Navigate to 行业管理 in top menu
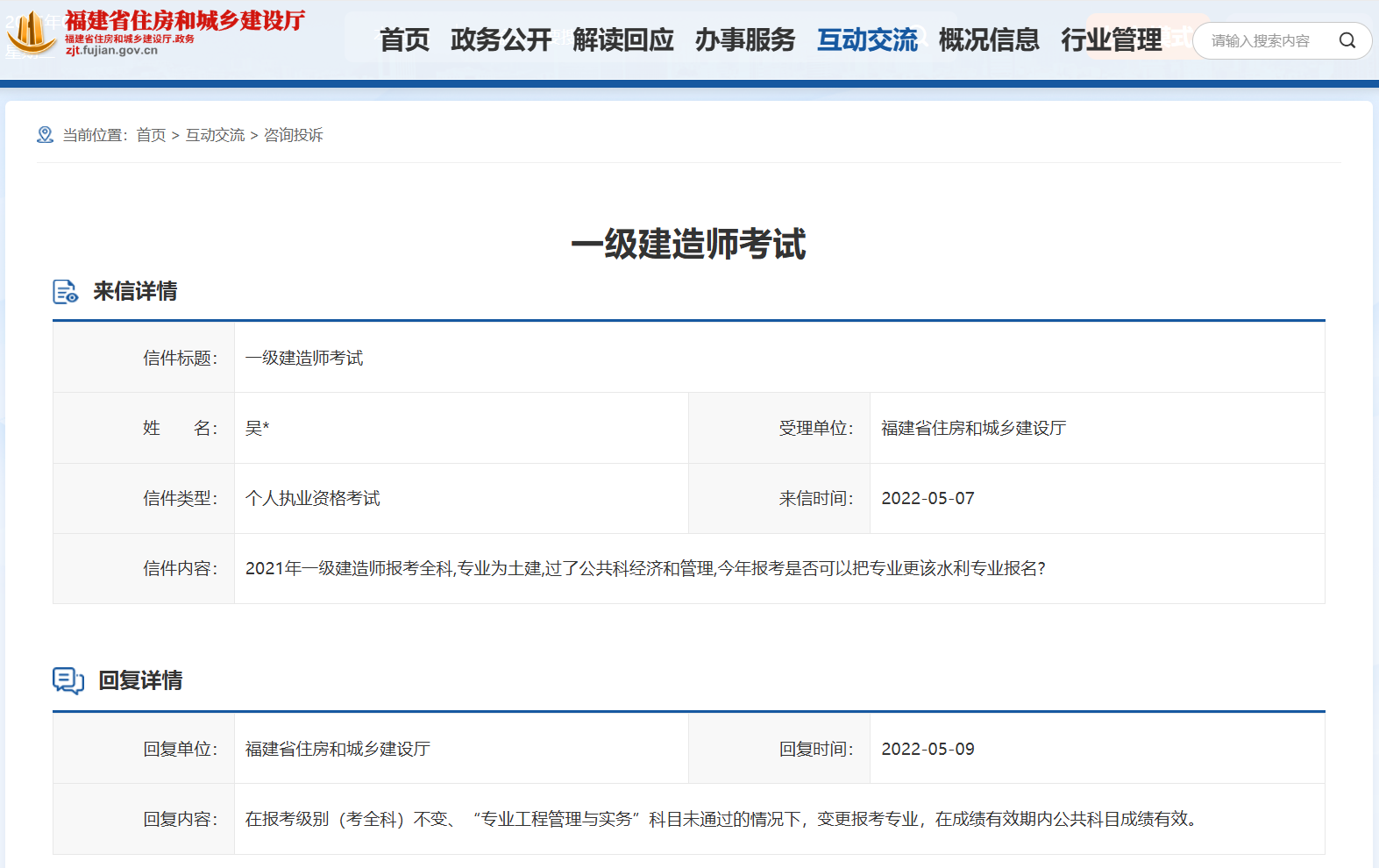This screenshot has width=1379, height=868. click(x=1111, y=40)
